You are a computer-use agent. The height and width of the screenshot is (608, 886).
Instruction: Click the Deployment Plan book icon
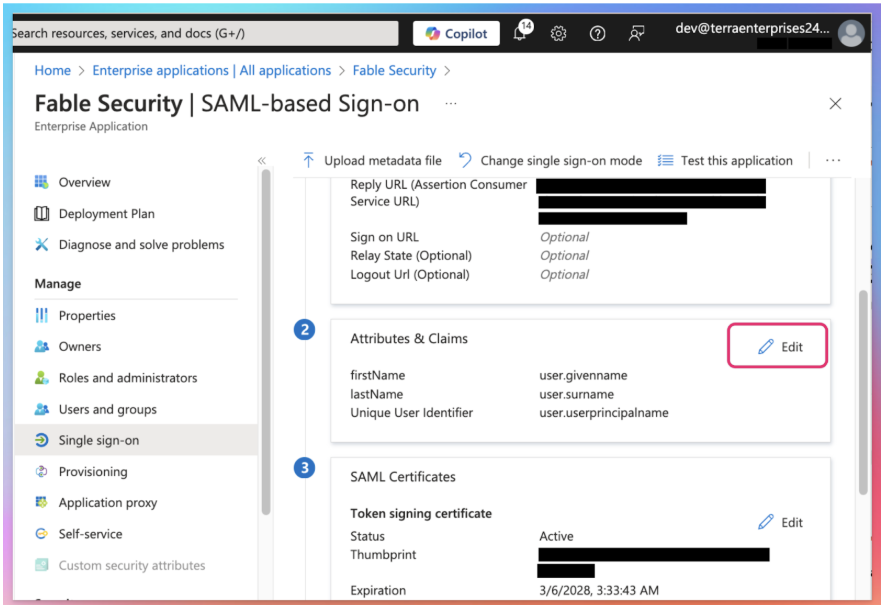click(41, 214)
